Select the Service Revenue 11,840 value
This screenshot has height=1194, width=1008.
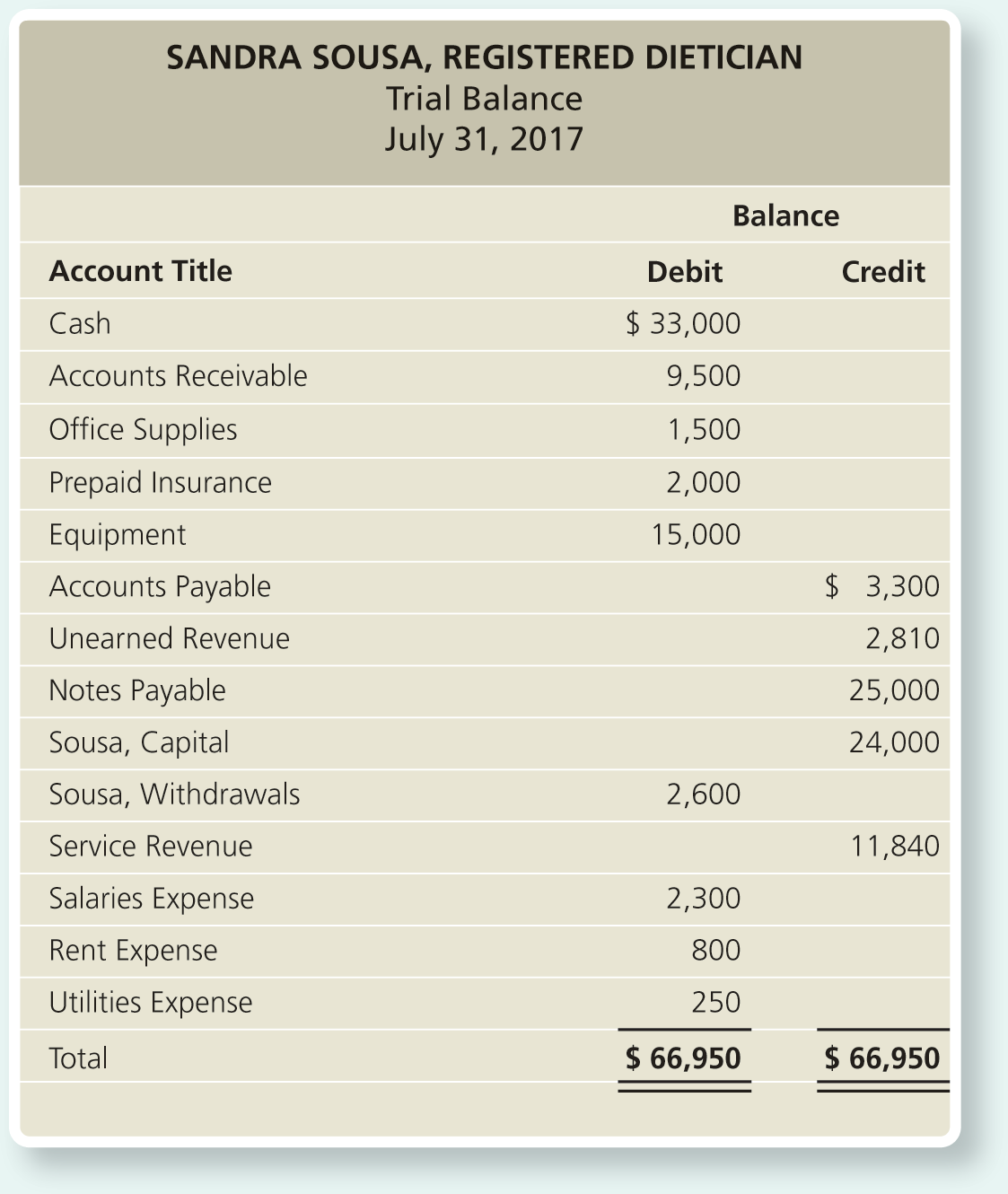point(895,846)
